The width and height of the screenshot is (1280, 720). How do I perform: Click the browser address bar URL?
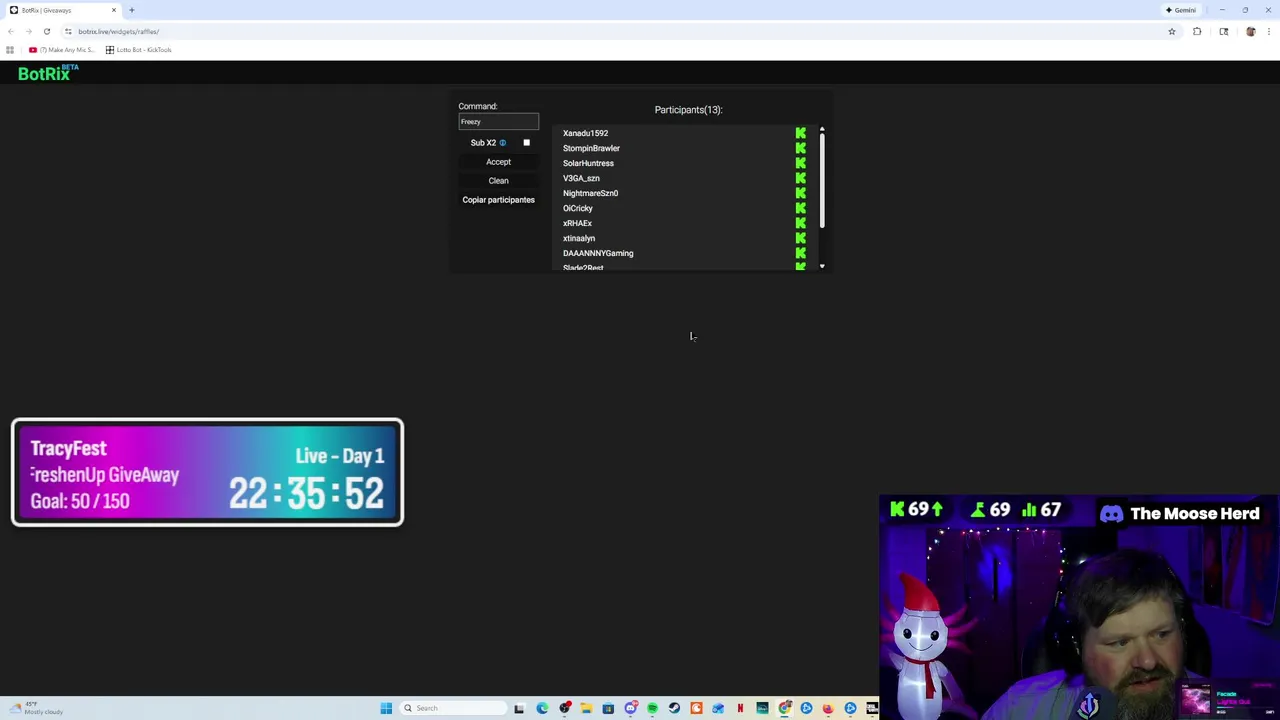point(118,32)
